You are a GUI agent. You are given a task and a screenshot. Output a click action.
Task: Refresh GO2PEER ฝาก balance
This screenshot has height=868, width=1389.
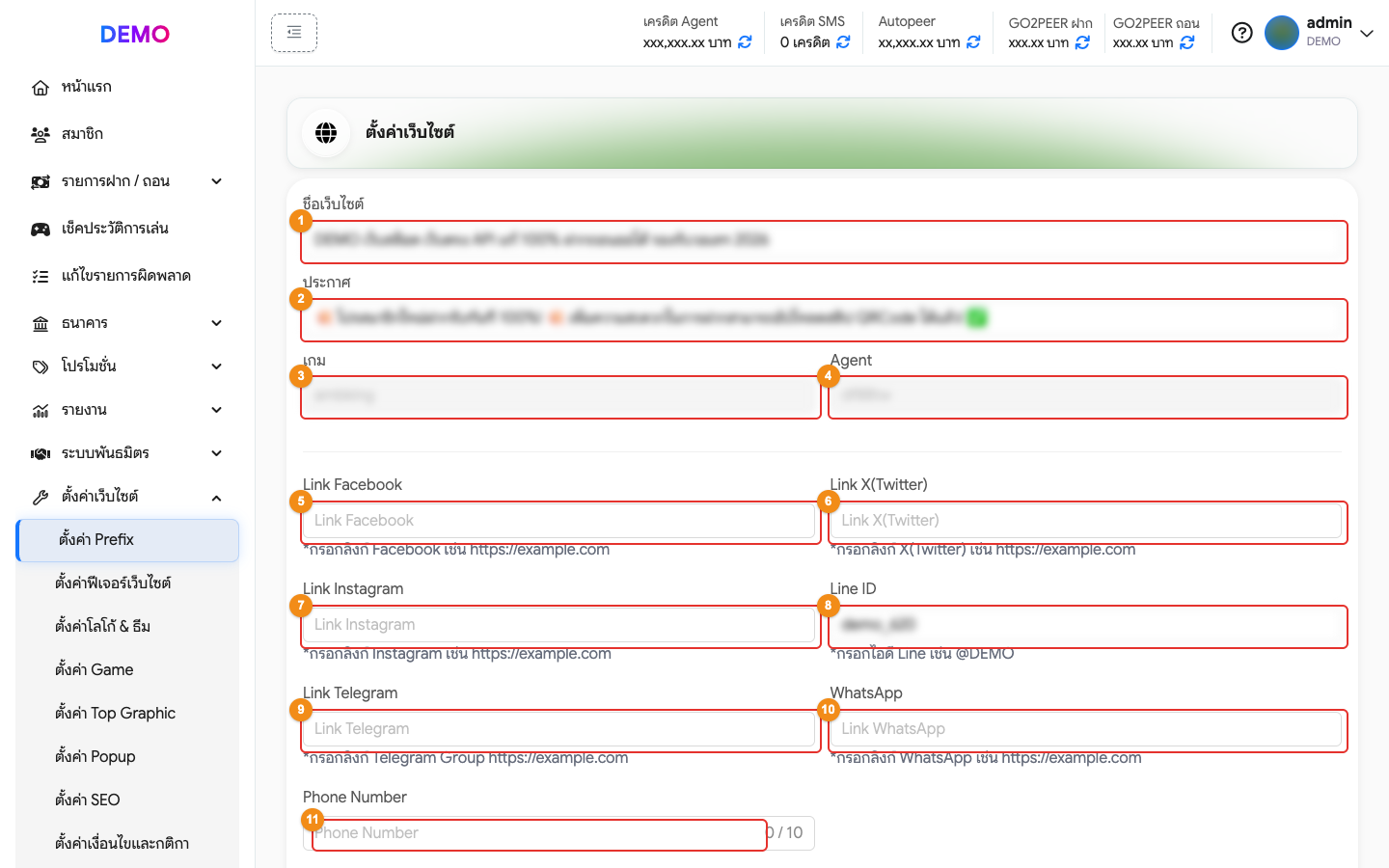[x=1082, y=42]
